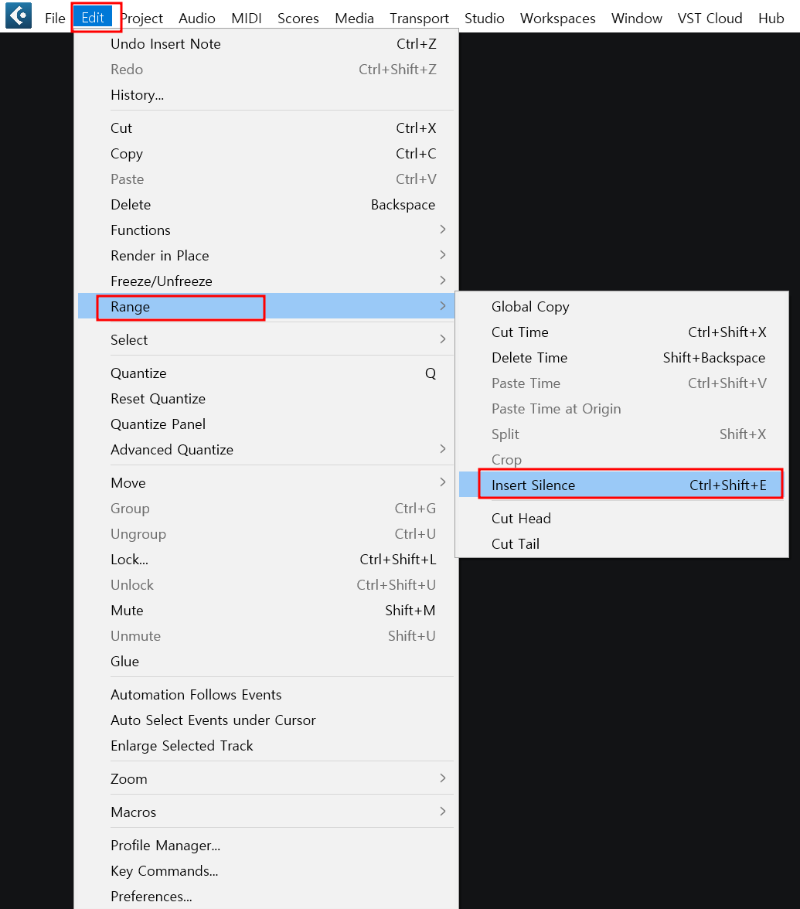800x909 pixels.
Task: Choose Delete Time in Range submenu
Action: [x=621, y=358]
